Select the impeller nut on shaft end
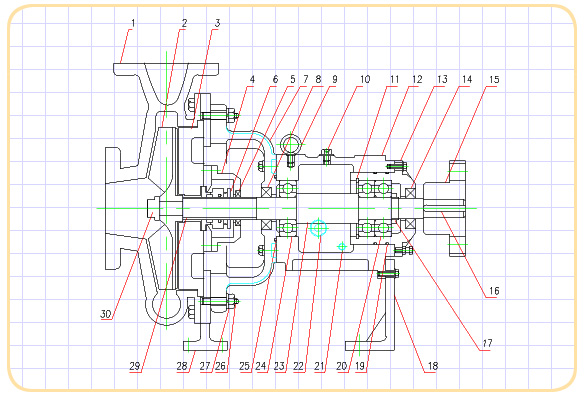 click(153, 208)
